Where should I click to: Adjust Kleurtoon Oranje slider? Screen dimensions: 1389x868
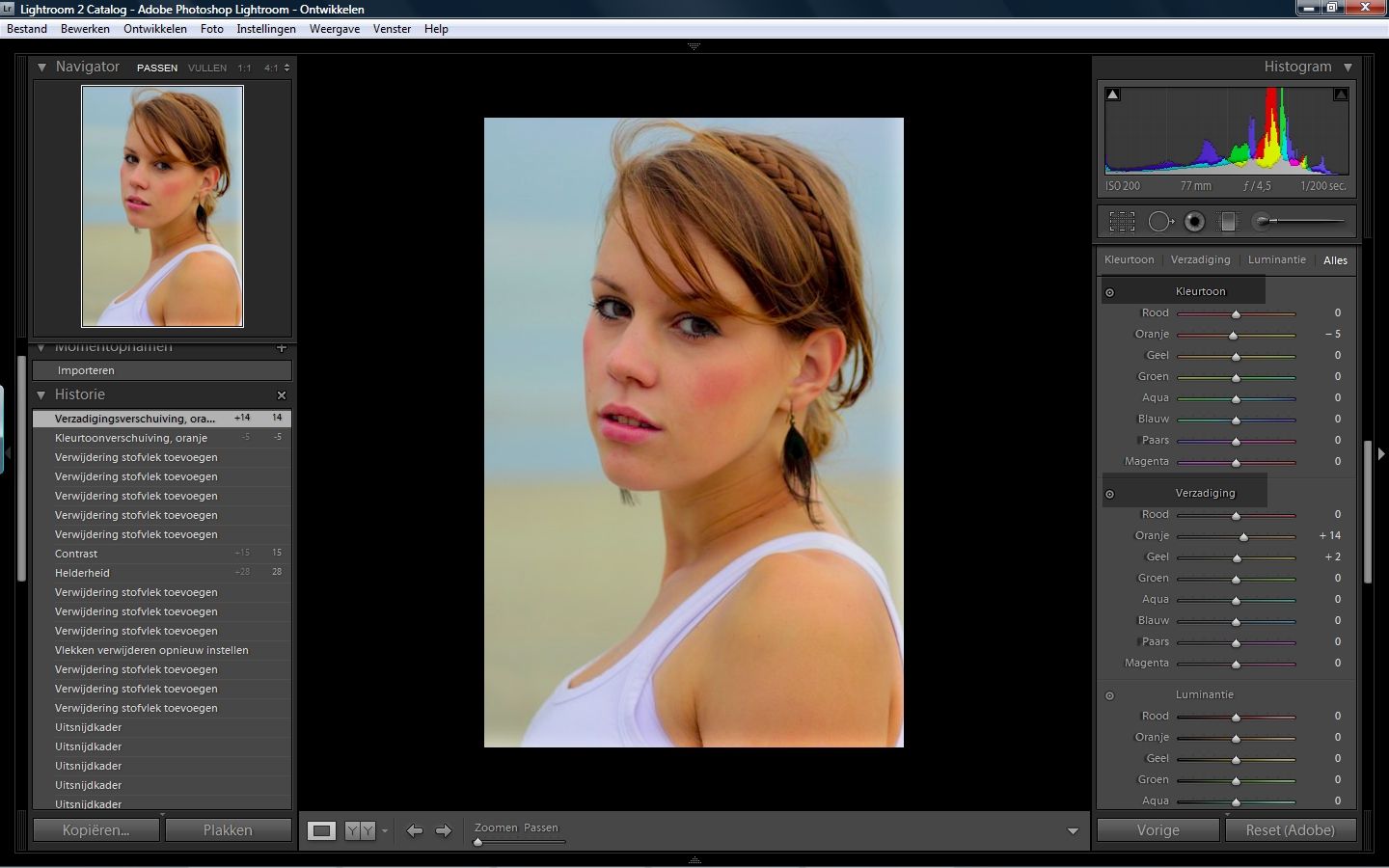click(x=1233, y=336)
